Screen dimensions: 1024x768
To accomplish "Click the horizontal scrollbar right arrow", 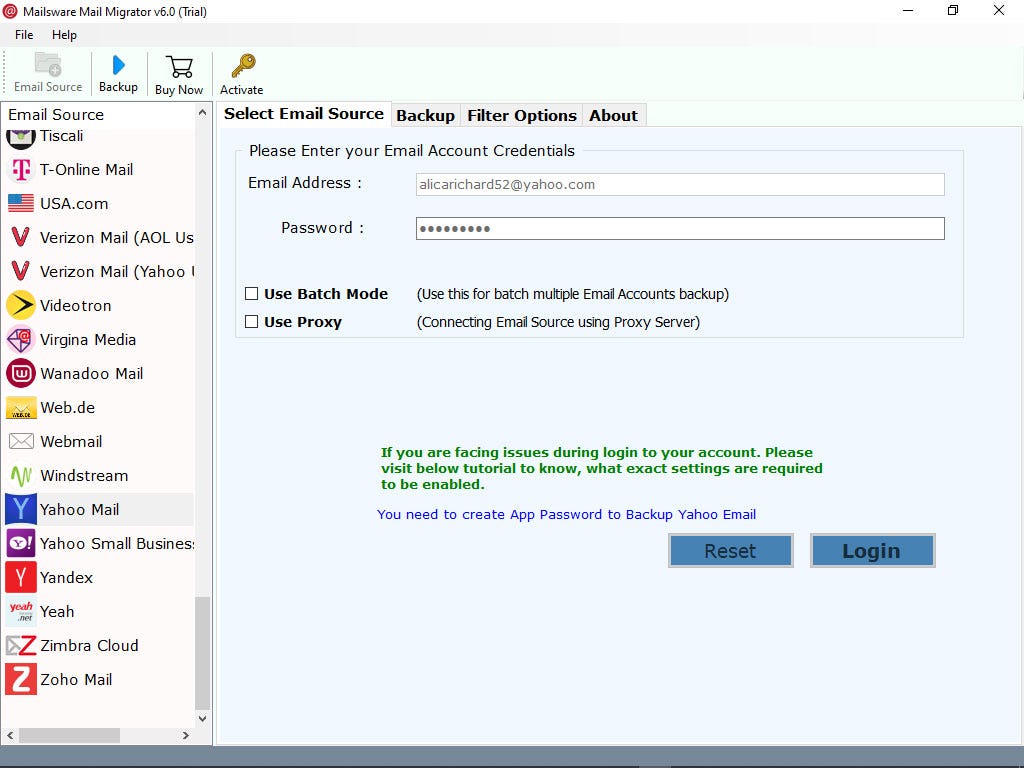I will 185,735.
